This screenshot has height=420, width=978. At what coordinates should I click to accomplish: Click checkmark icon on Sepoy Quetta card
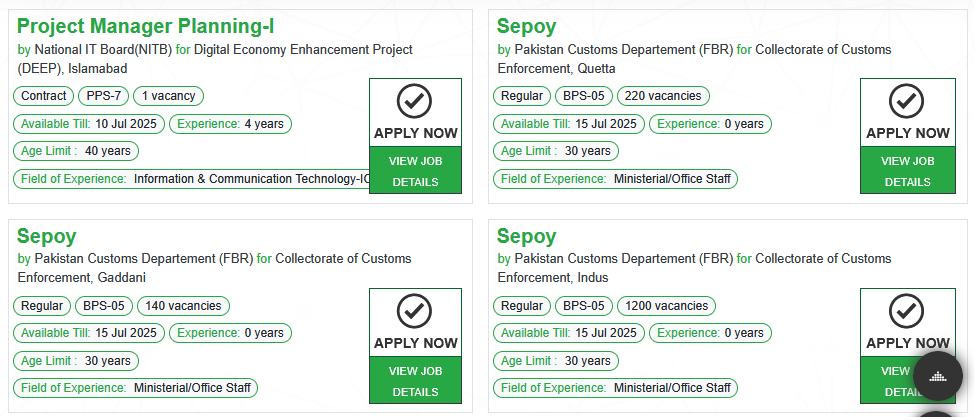point(906,101)
